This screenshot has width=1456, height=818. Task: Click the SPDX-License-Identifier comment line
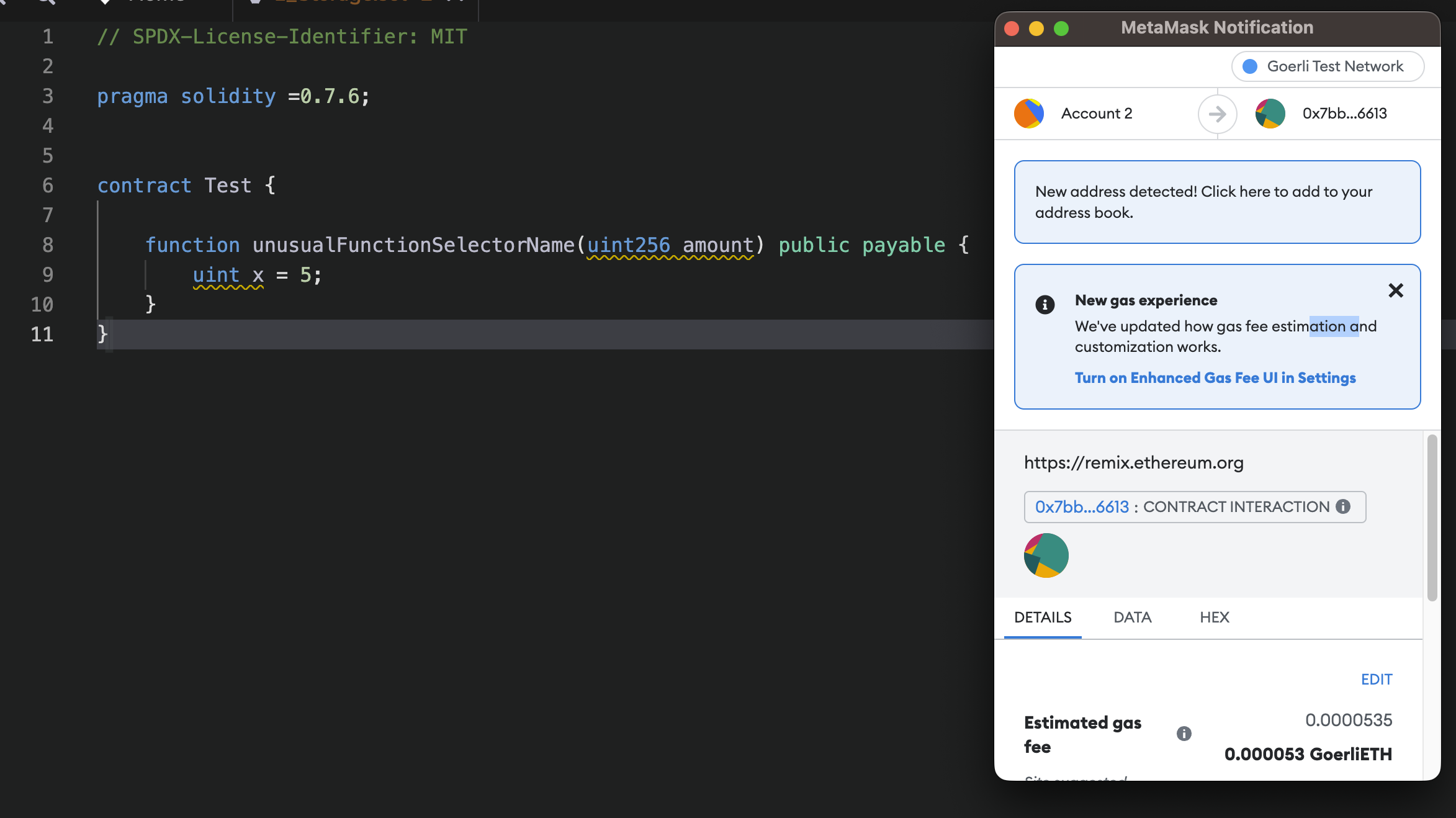282,37
